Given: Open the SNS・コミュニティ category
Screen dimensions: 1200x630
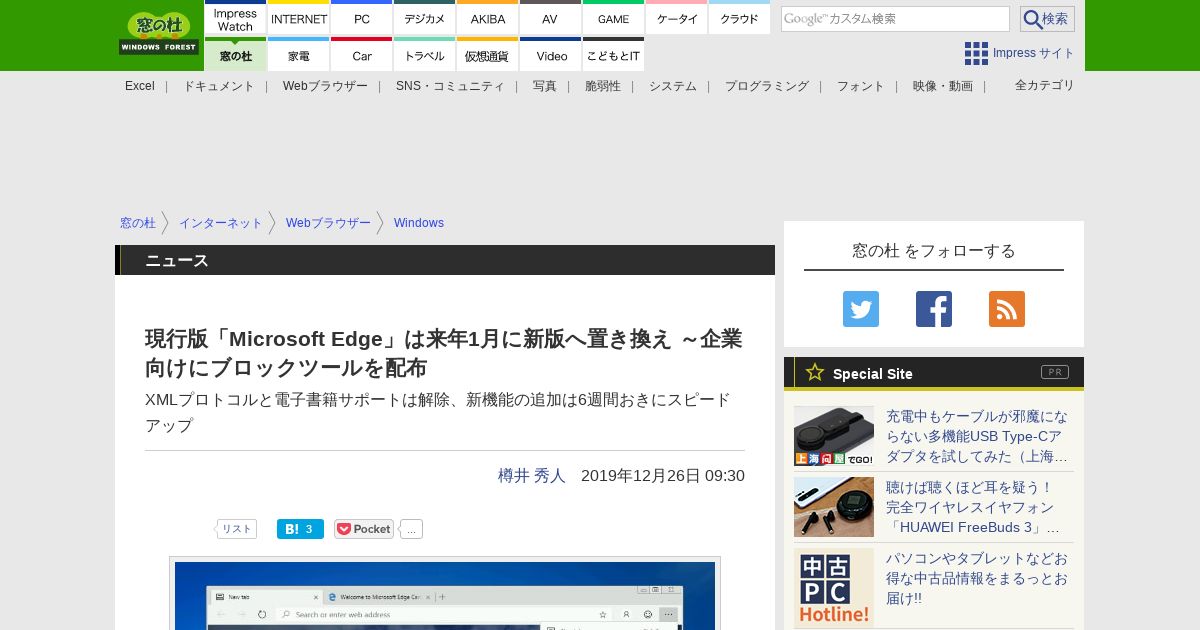Looking at the screenshot, I should tap(450, 86).
